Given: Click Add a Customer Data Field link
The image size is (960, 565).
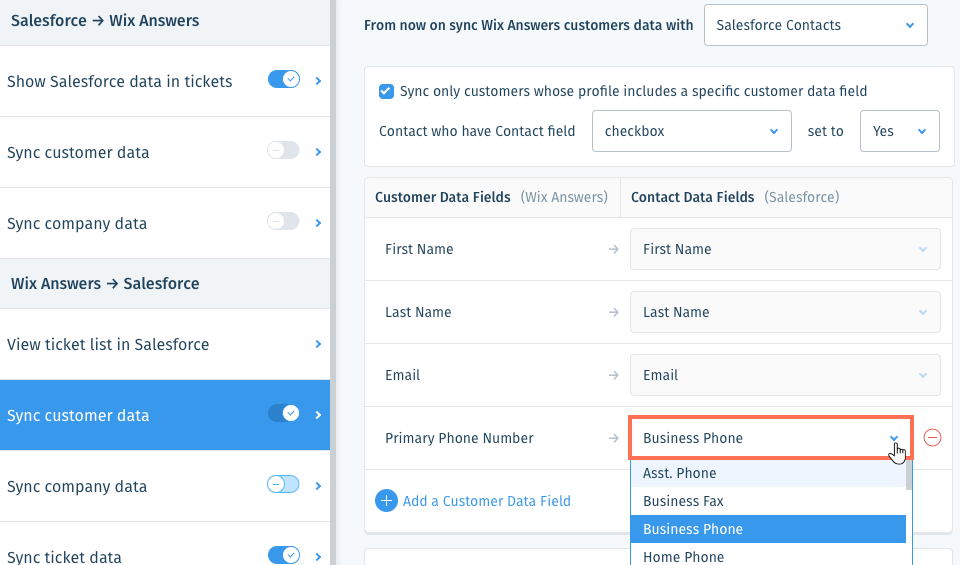Looking at the screenshot, I should pos(487,501).
